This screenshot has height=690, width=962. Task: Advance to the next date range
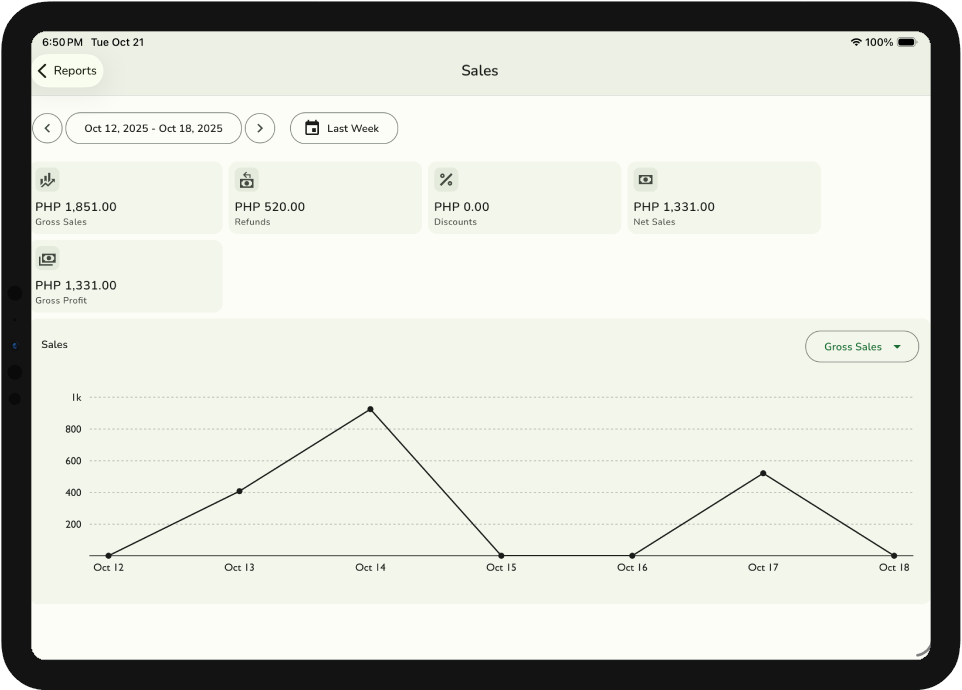(x=260, y=128)
